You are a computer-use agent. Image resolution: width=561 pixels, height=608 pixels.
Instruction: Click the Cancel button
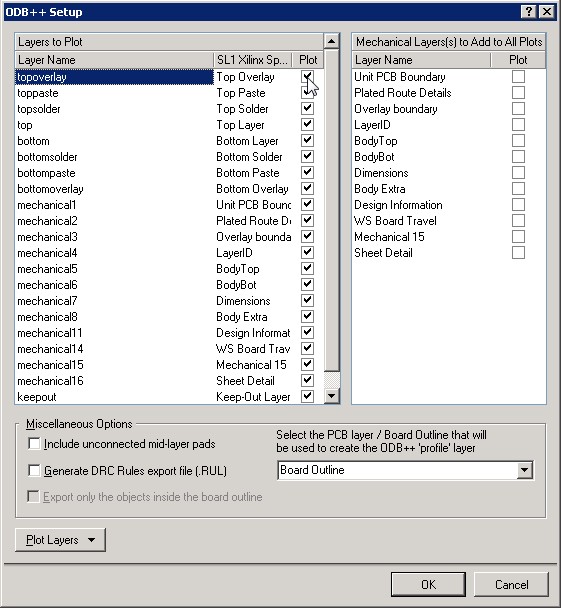(x=511, y=584)
